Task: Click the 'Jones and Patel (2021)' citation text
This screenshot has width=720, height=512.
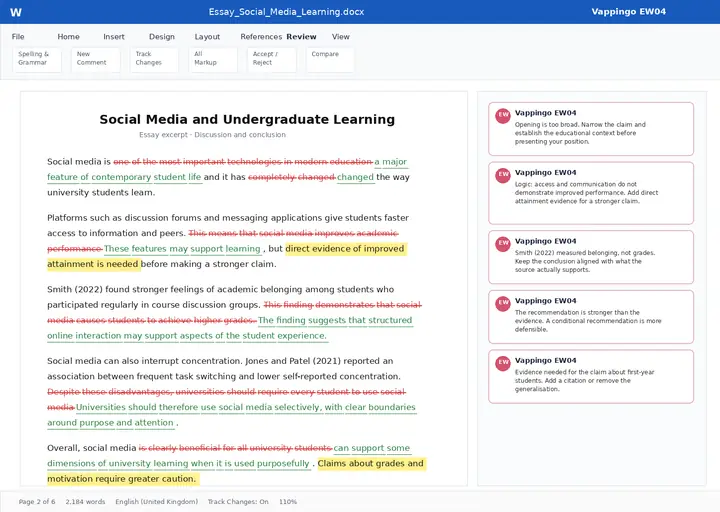Action: pos(293,361)
